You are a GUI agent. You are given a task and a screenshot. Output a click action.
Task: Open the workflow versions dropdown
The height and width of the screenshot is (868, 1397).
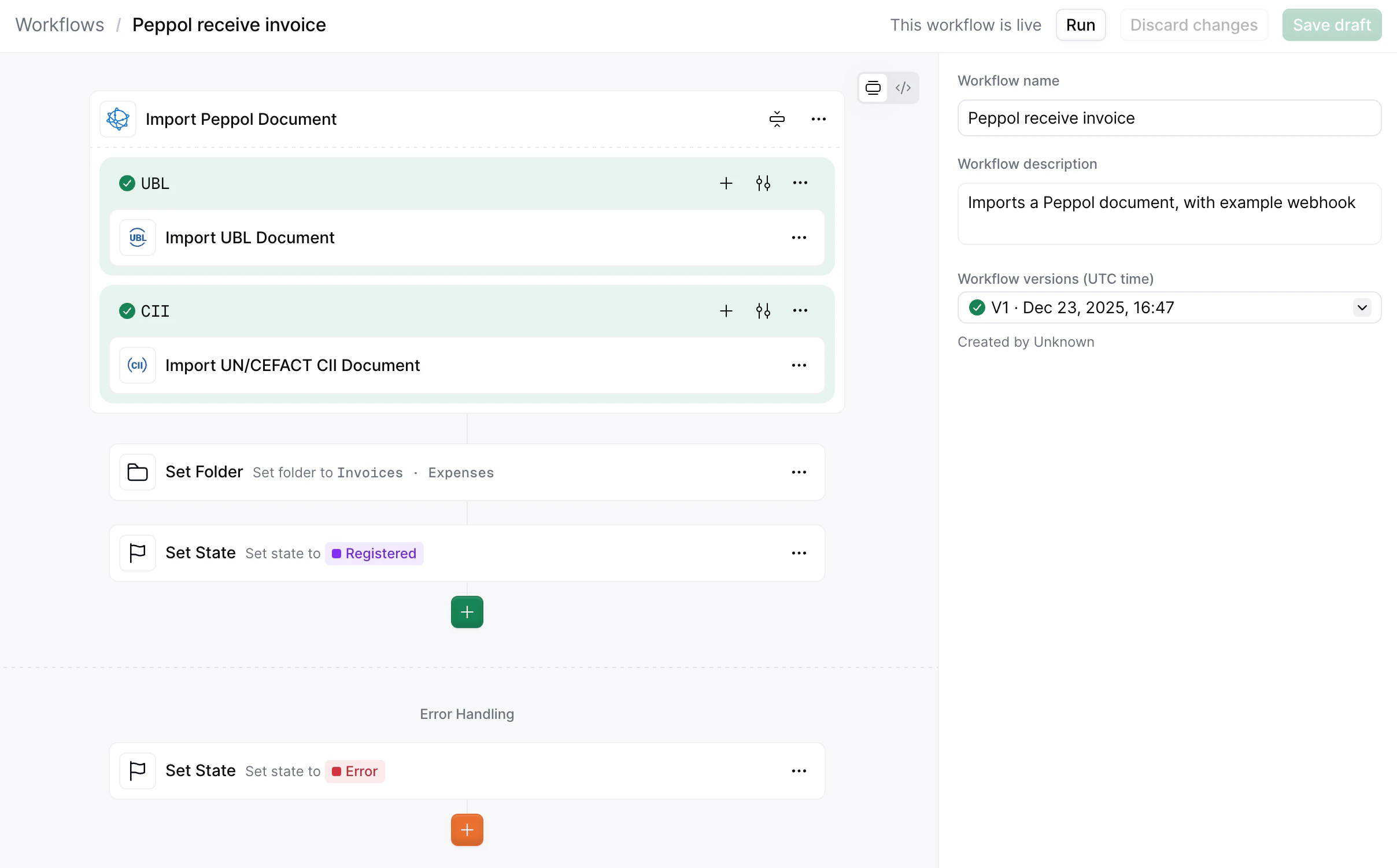[1362, 307]
